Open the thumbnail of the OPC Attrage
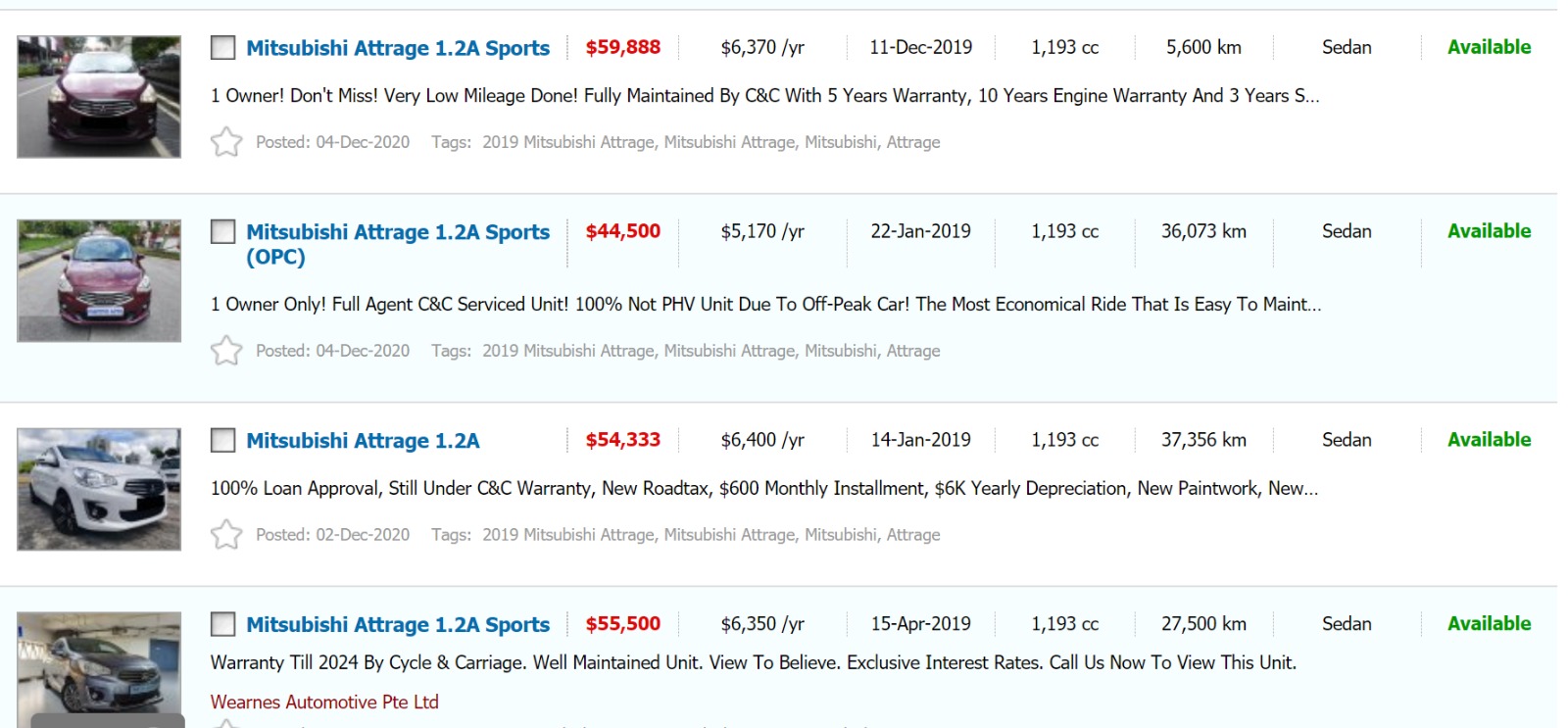 coord(99,281)
